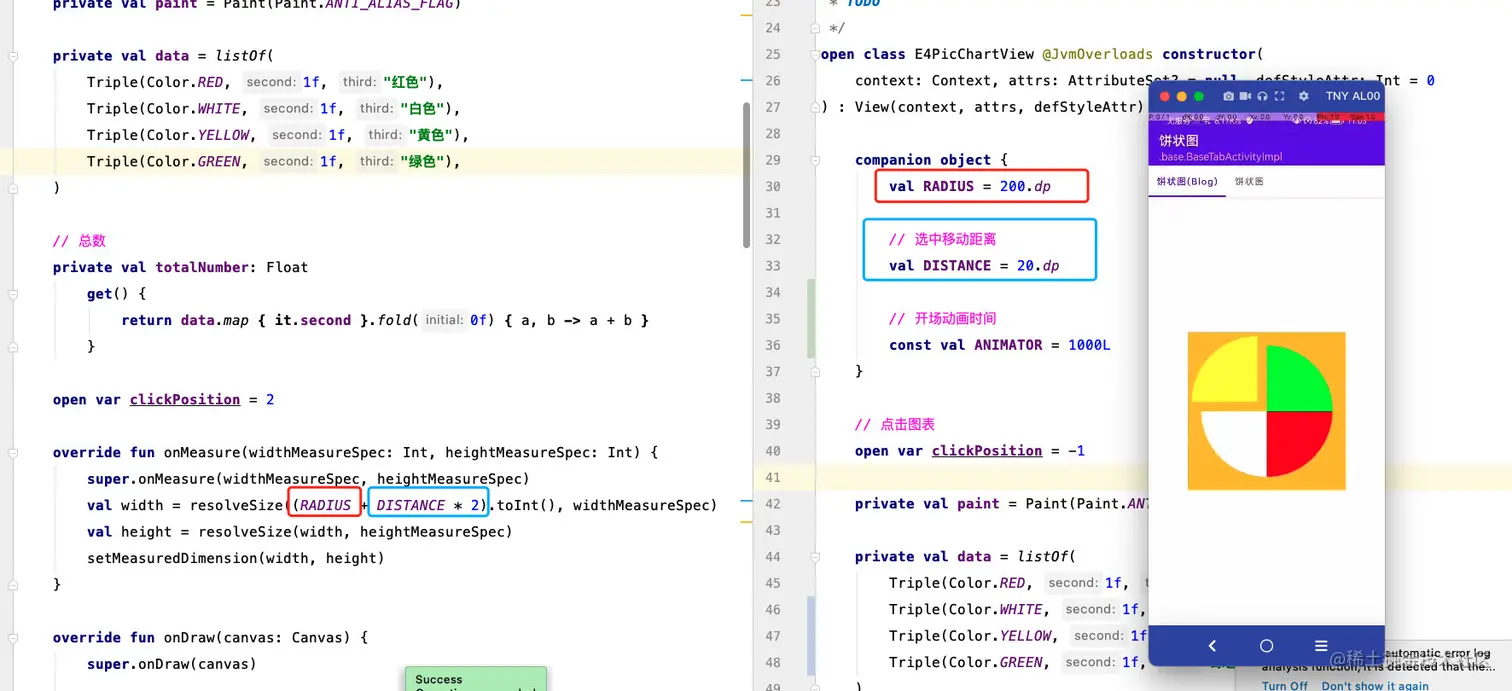Click ANIMATOR constant on line 36
This screenshot has width=1512, height=691.
point(1008,345)
